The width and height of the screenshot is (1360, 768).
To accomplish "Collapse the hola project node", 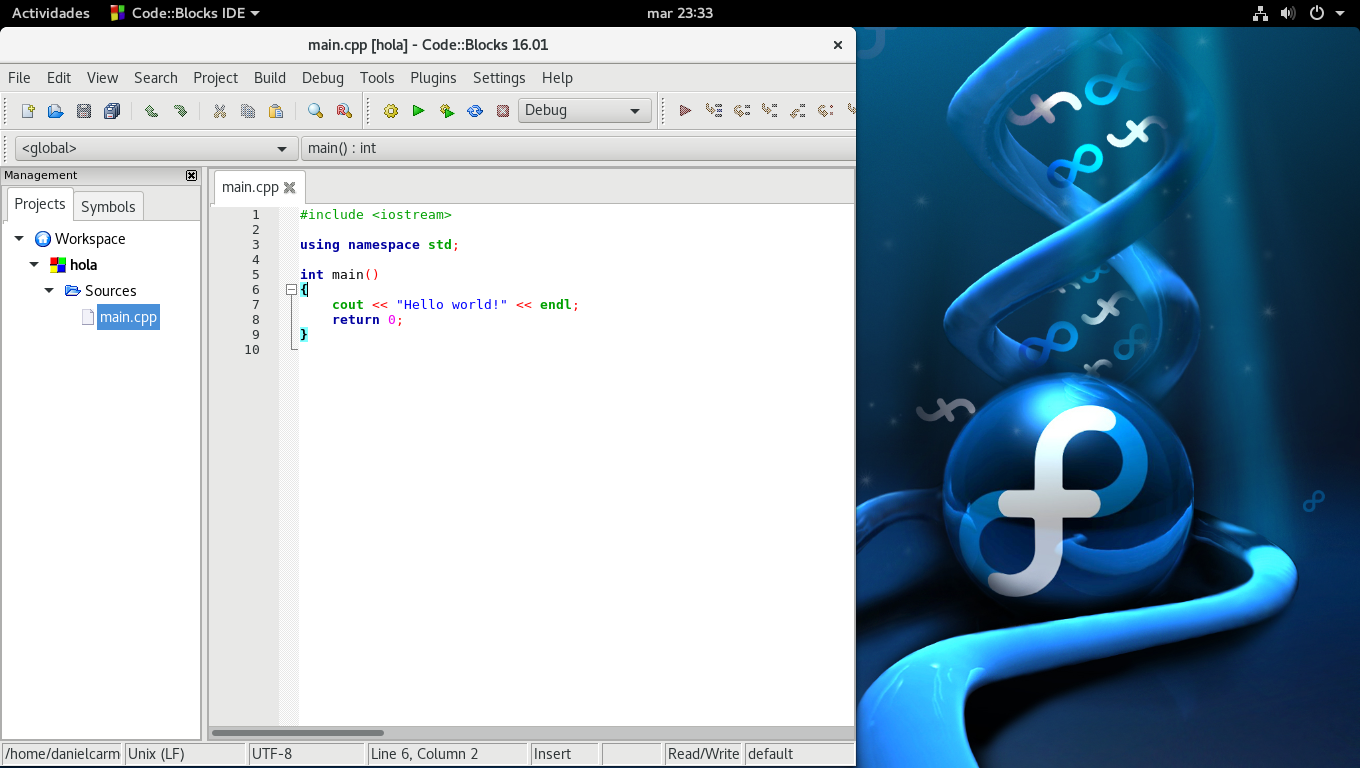I will coord(33,265).
